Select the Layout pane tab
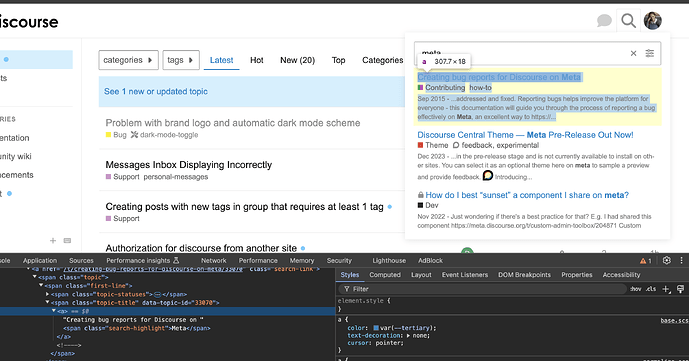The width and height of the screenshot is (689, 361). coord(421,275)
